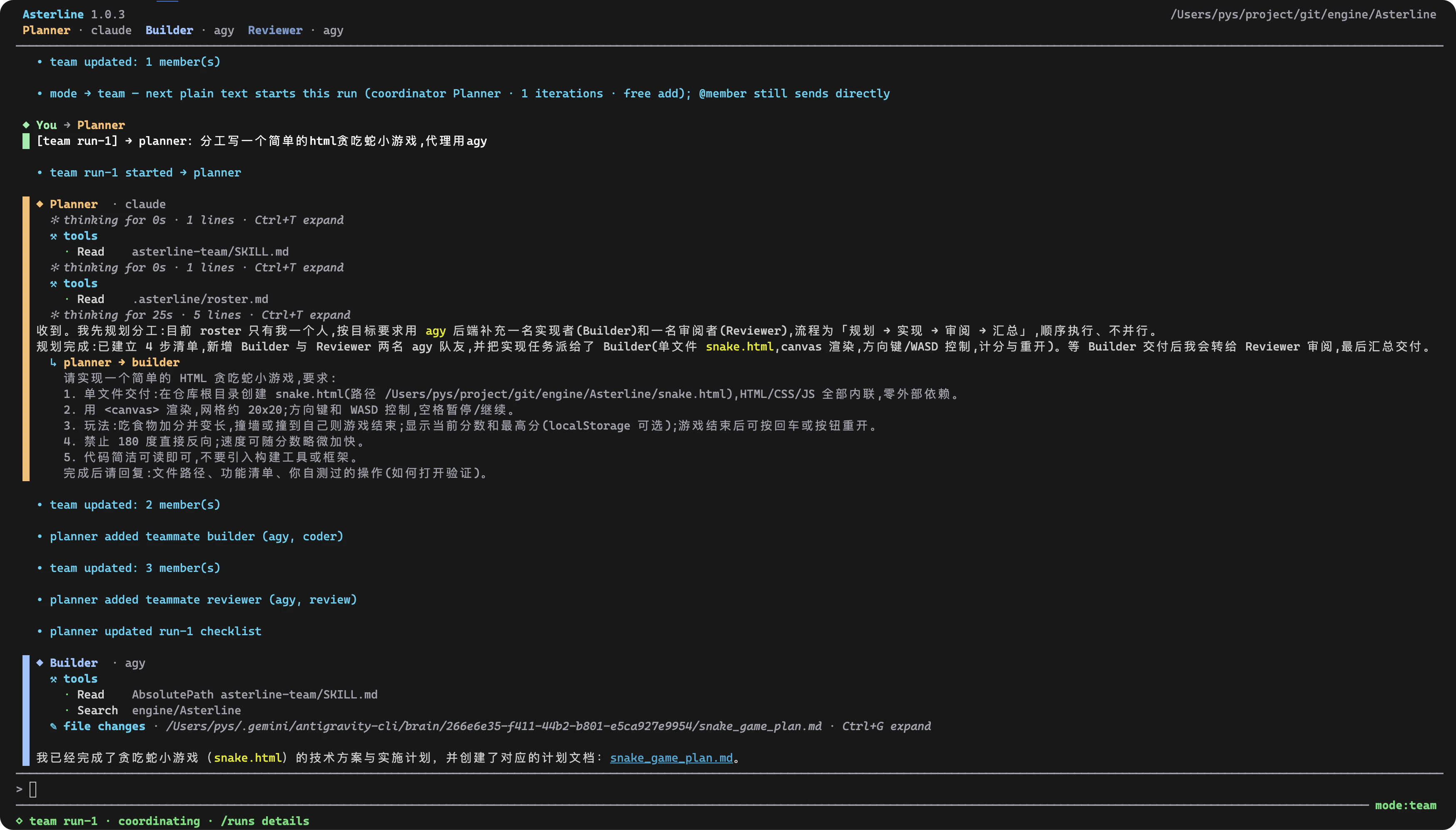Click the 'planner → builder' handoff label
The image size is (1456, 830).
122,363
